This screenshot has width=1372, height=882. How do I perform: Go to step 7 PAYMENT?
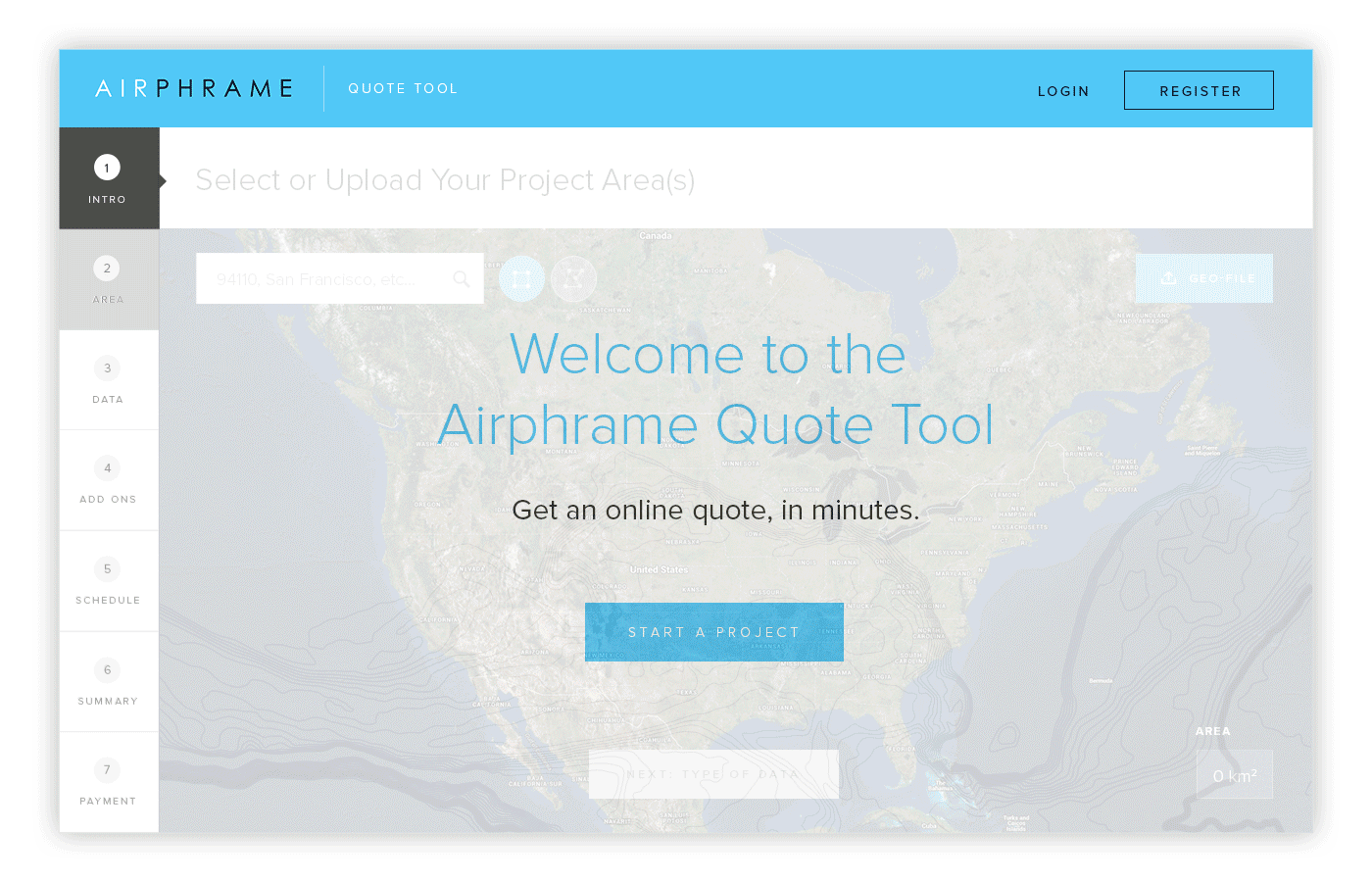(109, 782)
